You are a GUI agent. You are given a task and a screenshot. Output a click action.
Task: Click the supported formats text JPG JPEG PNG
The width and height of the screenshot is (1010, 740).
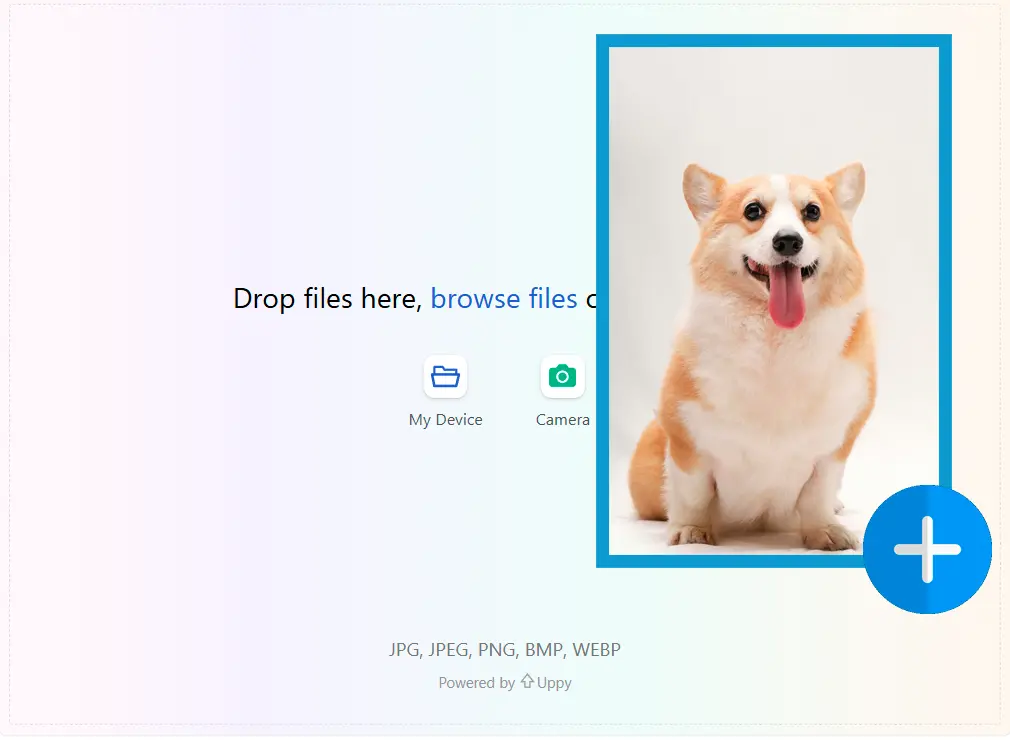[x=504, y=649]
